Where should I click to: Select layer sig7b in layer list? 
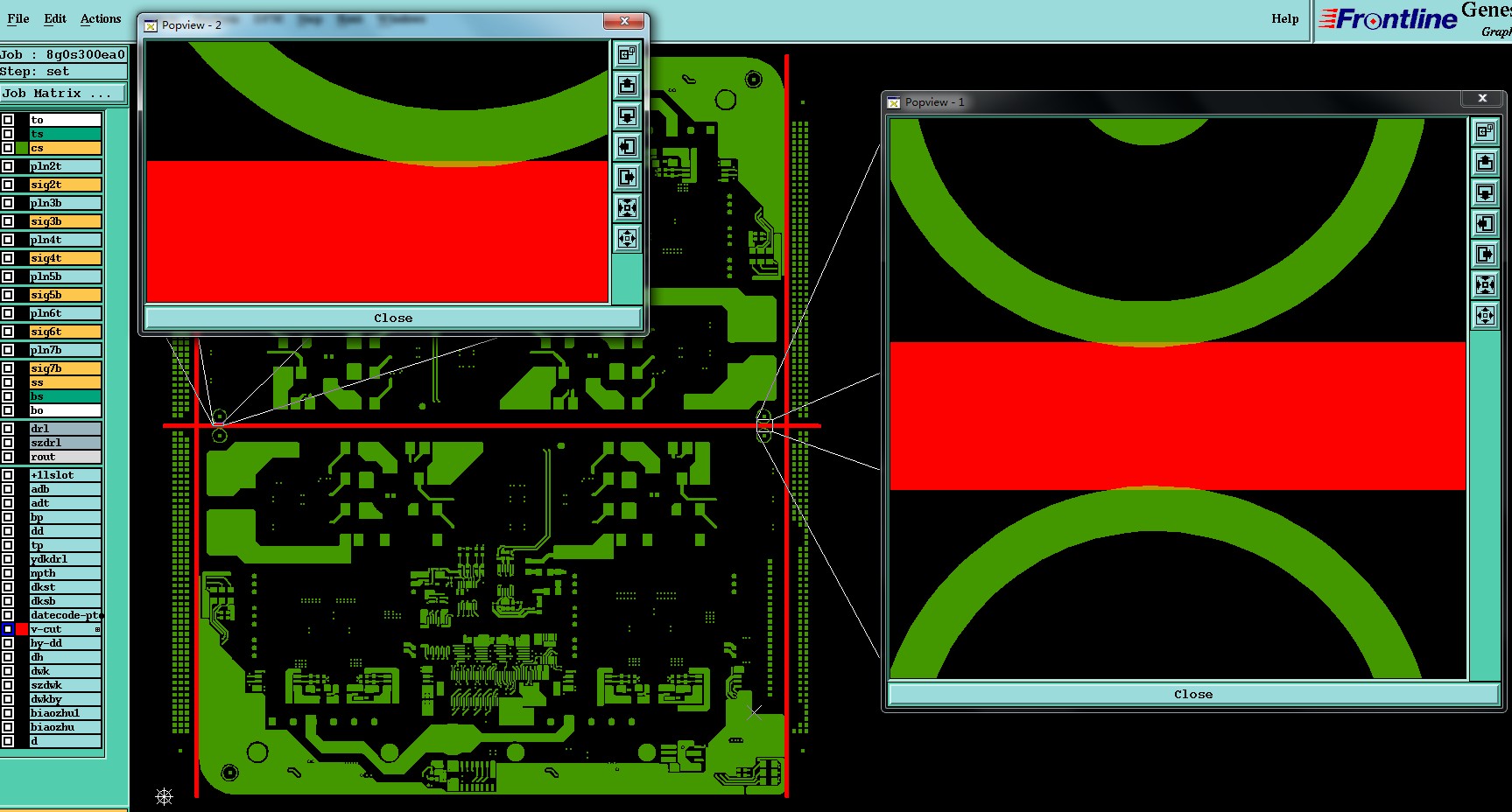click(66, 368)
